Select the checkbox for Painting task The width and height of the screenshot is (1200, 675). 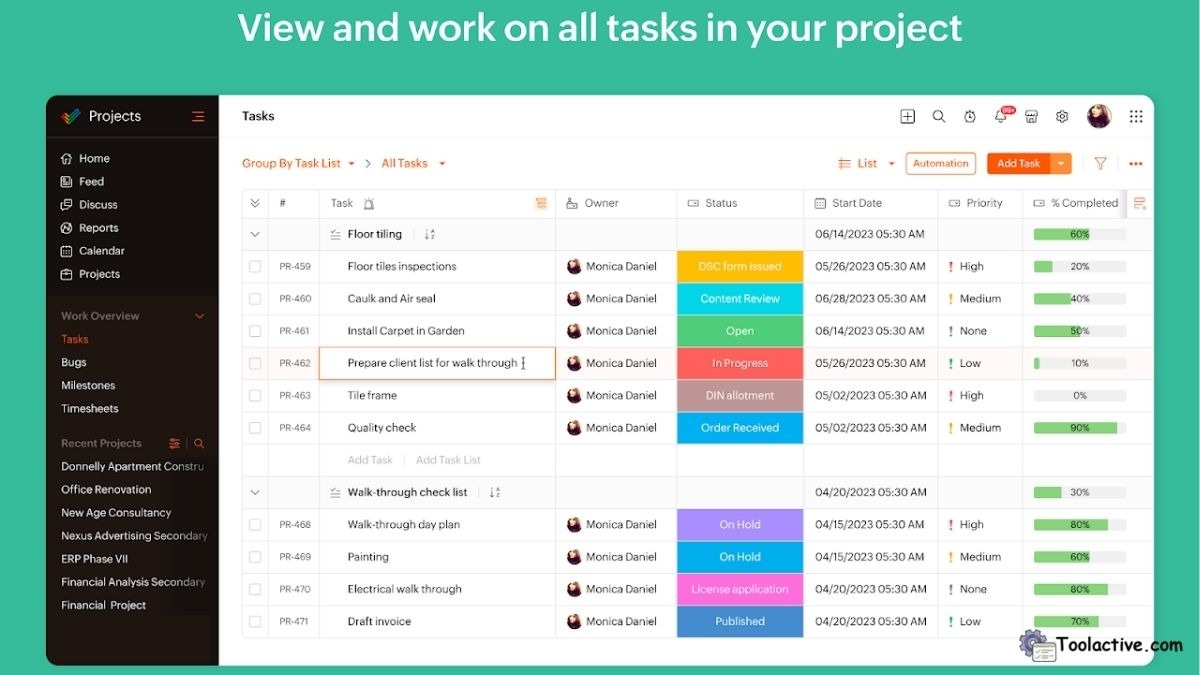(x=255, y=557)
